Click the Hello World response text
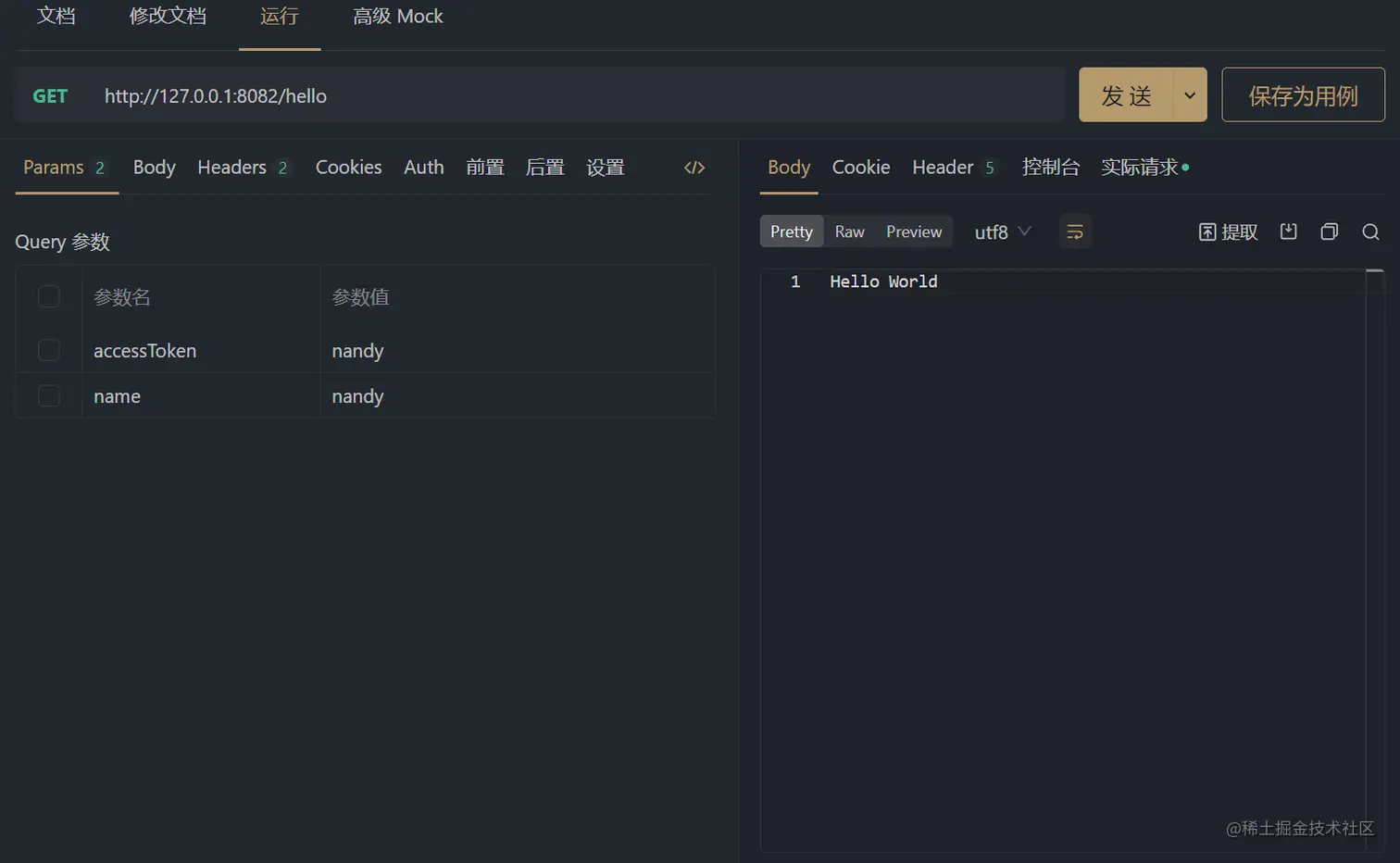 883,281
